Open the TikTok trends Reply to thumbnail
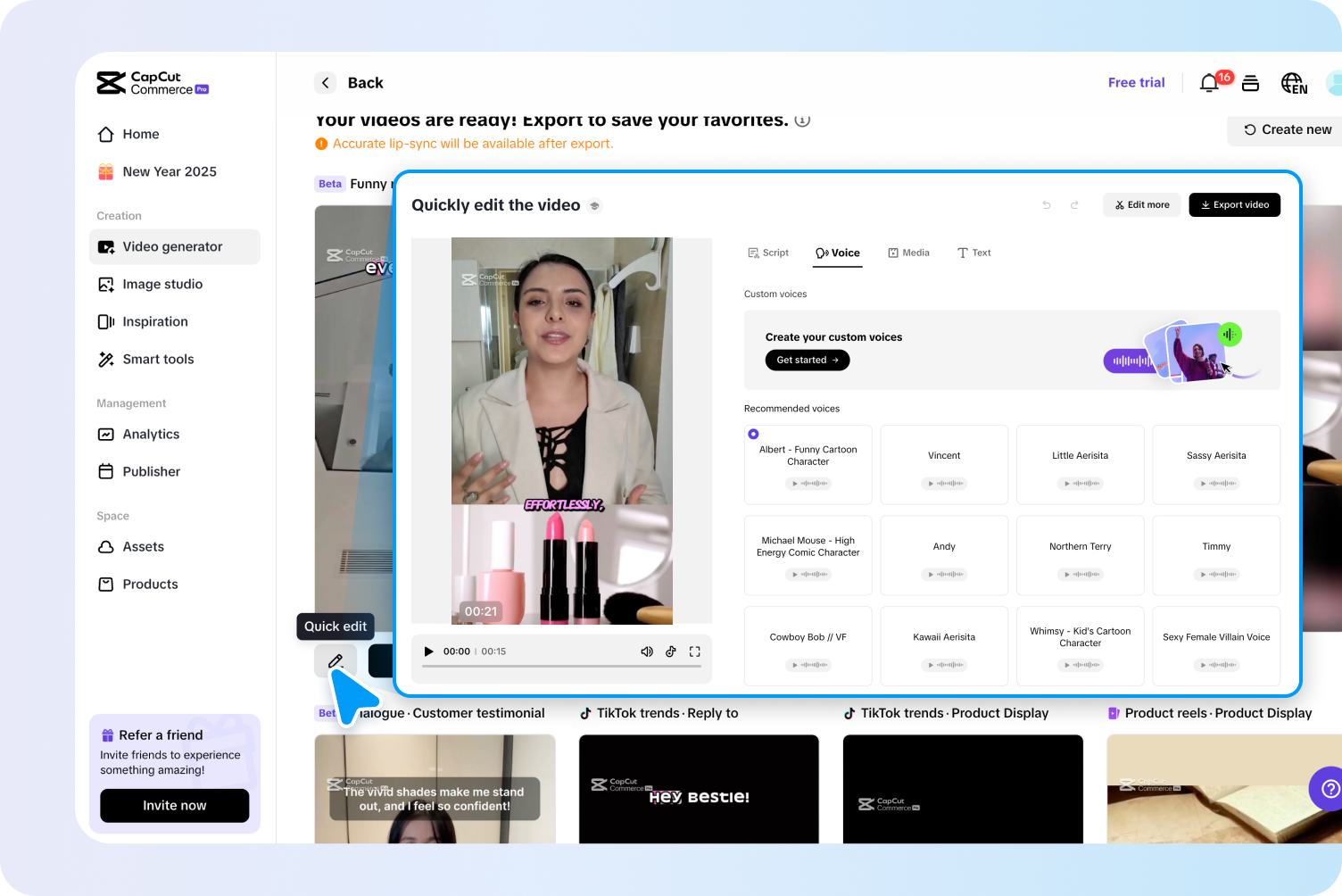Screen dimensions: 1342x896 tap(699, 789)
